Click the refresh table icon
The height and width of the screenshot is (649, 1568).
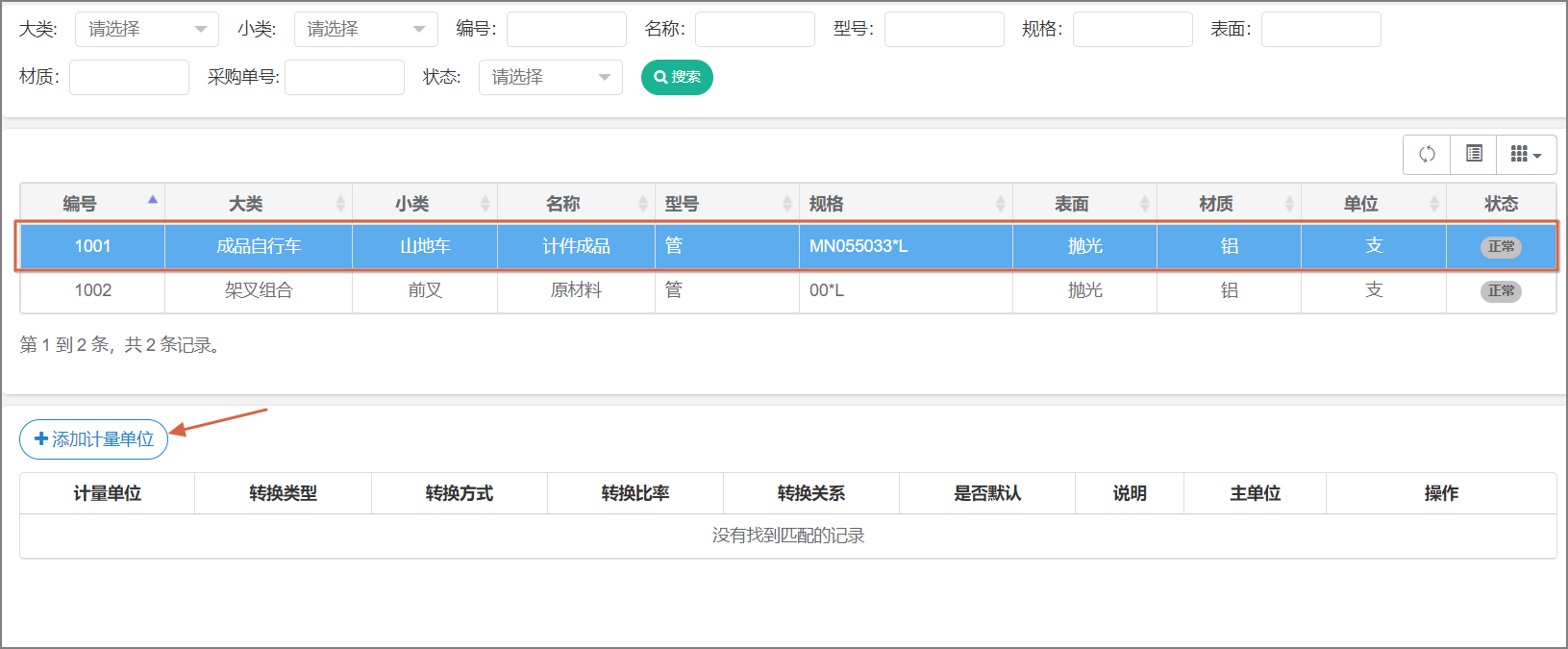(1427, 154)
